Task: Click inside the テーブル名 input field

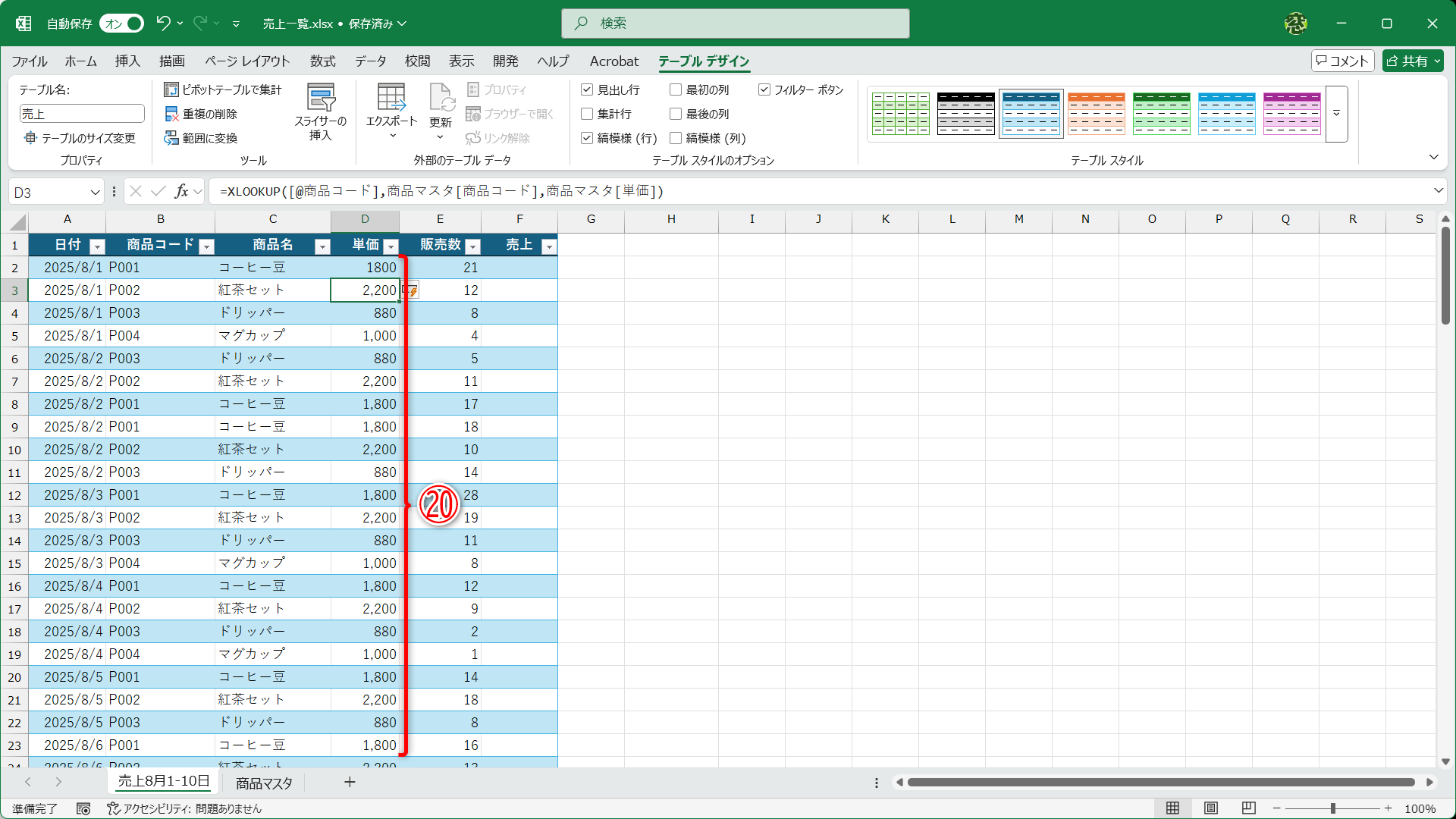Action: (x=81, y=113)
